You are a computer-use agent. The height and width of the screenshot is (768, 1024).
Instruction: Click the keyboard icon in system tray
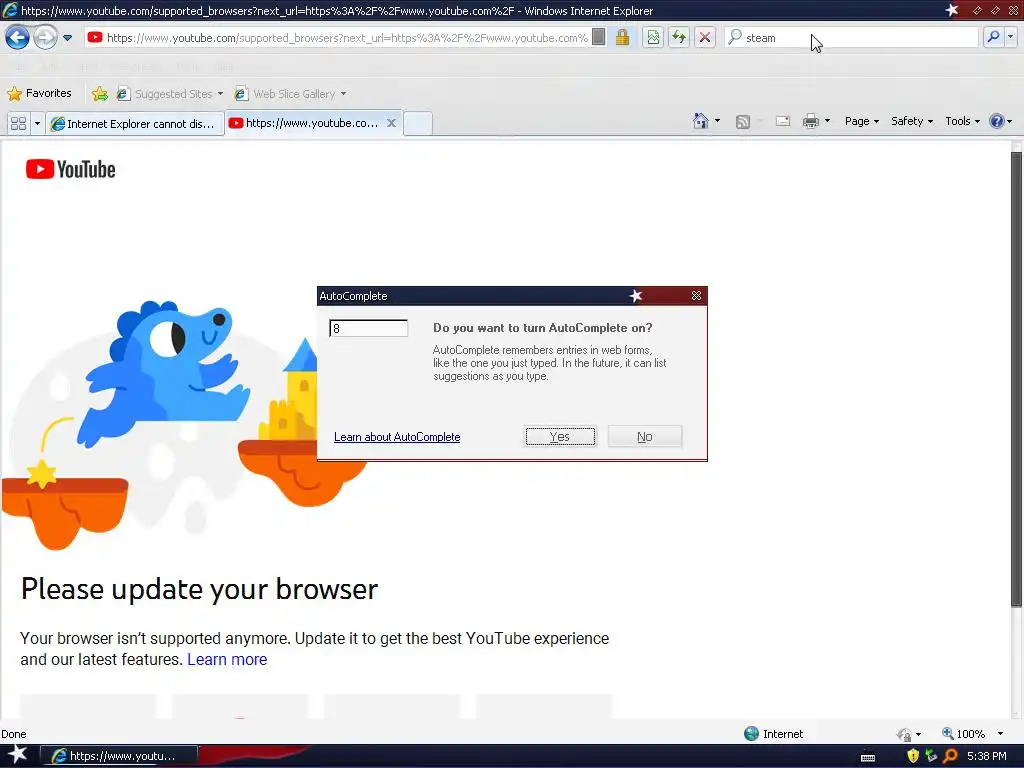click(x=868, y=757)
